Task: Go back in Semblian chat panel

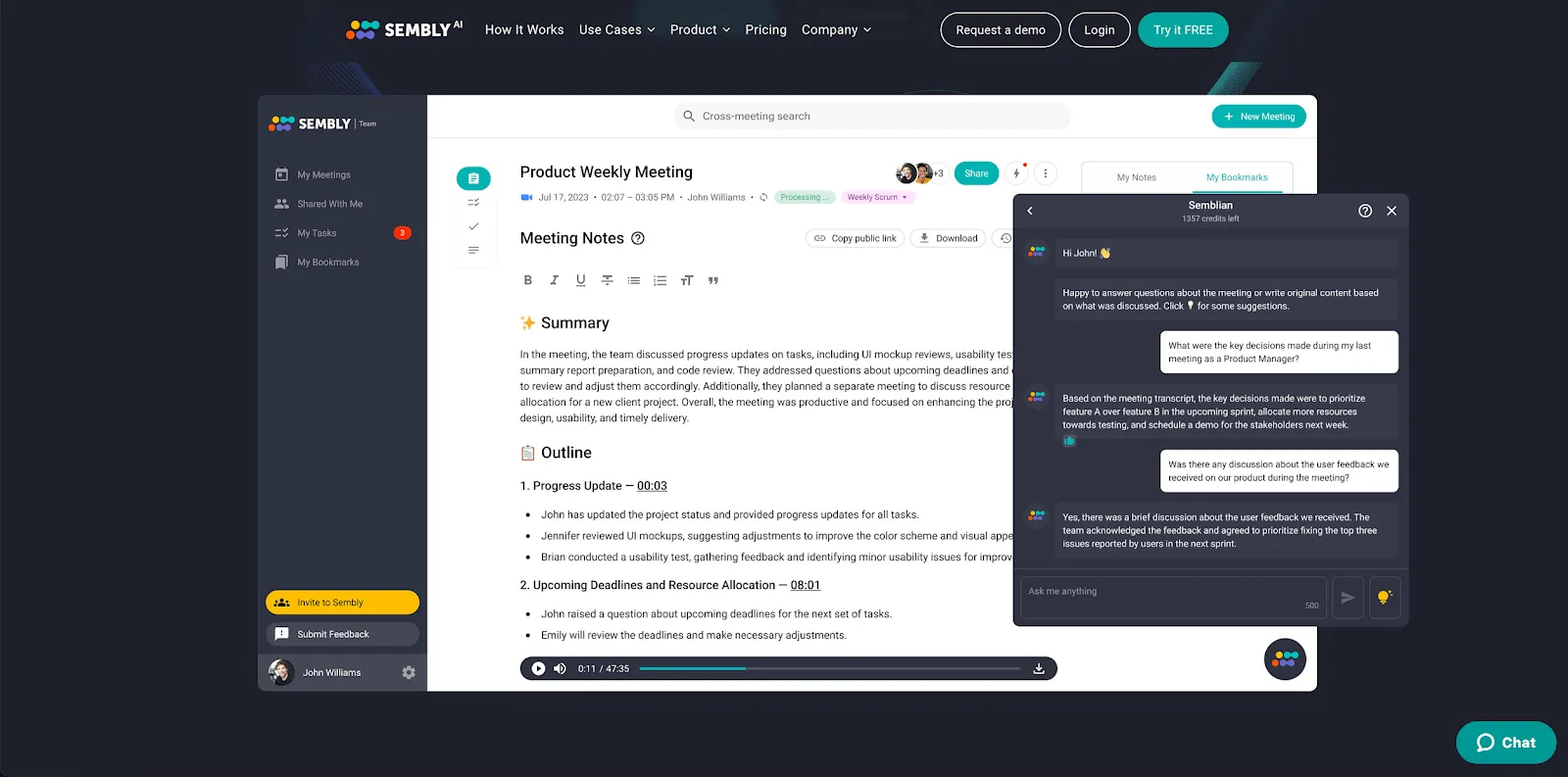Action: (1030, 211)
